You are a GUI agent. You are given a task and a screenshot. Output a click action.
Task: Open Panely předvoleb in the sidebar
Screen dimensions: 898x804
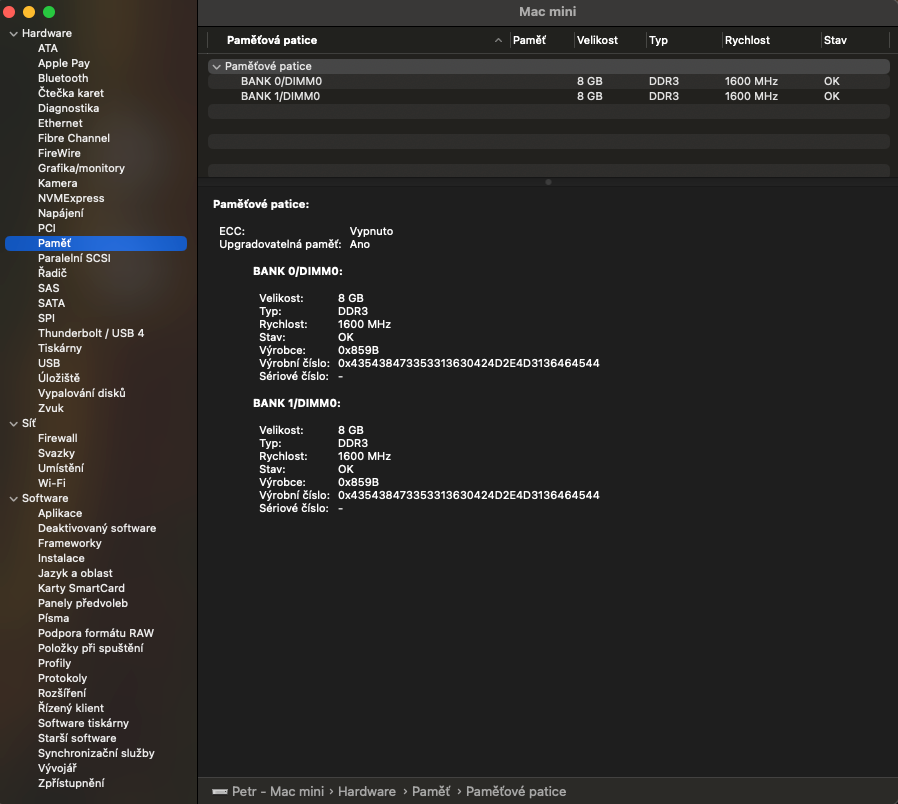click(x=82, y=603)
